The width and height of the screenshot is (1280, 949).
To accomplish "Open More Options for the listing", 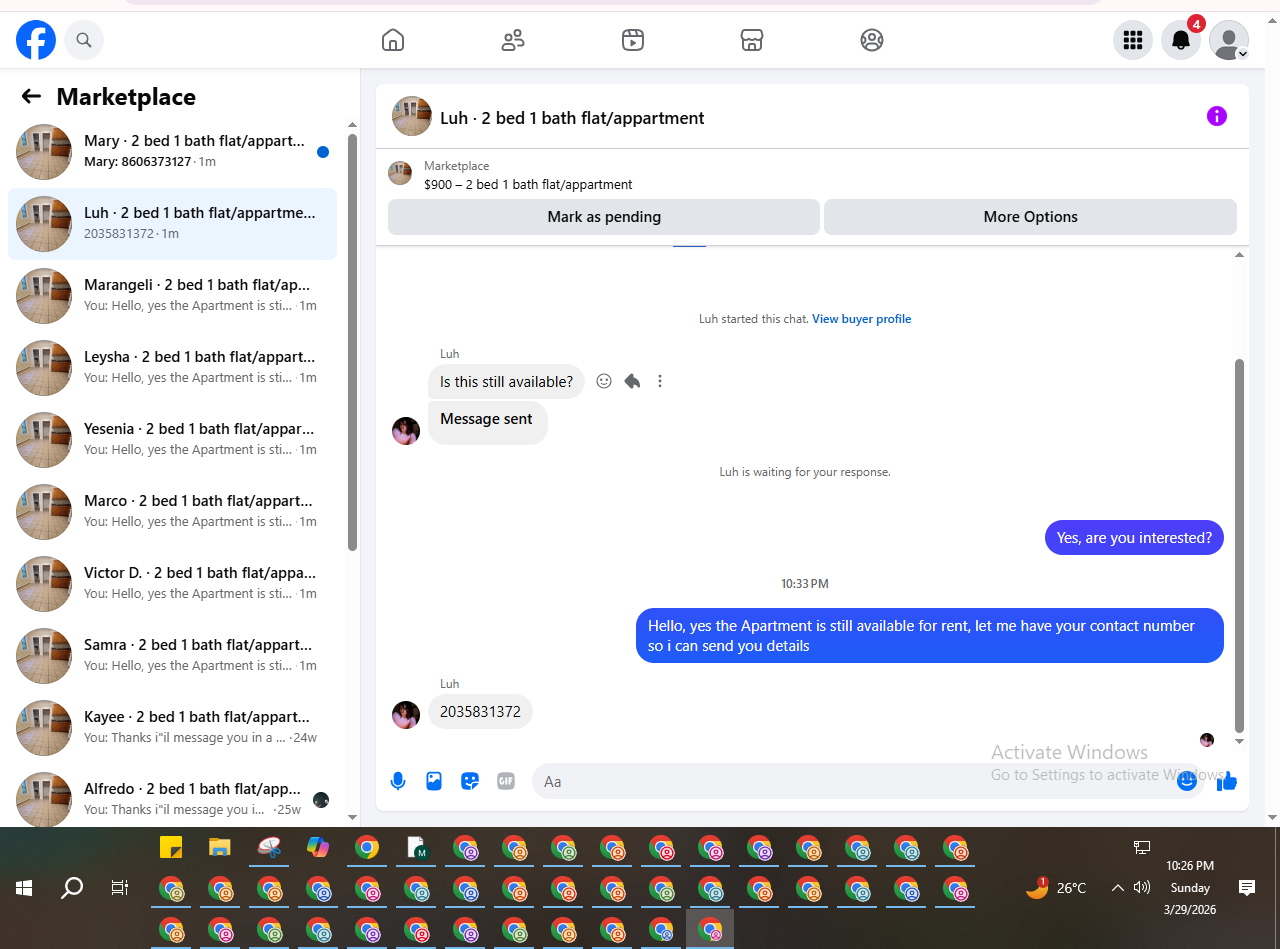I will [1030, 217].
